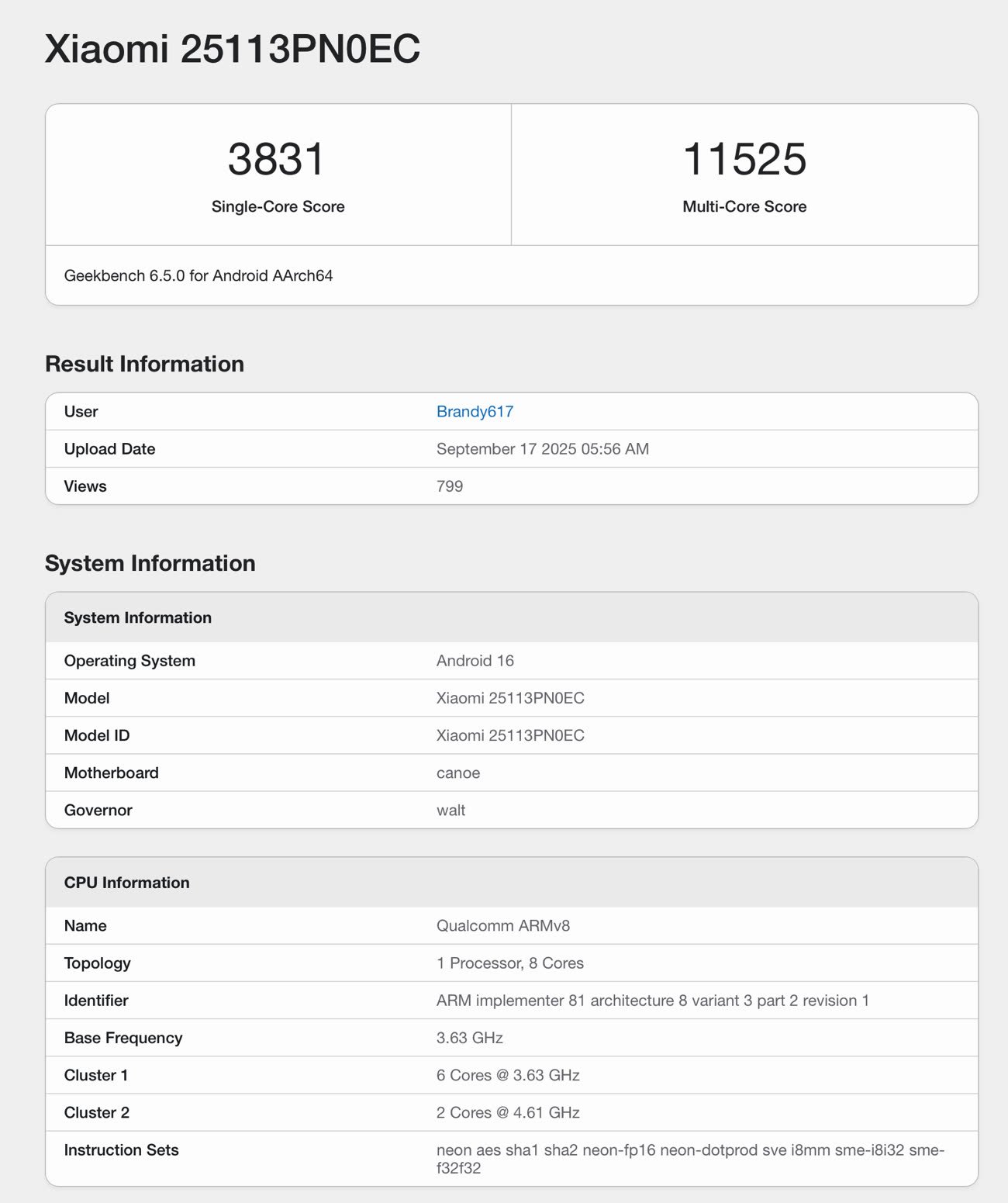Click the Model row value Xiaomi 25113PN0EC
Viewport: 1008px width, 1203px height.
click(x=510, y=698)
